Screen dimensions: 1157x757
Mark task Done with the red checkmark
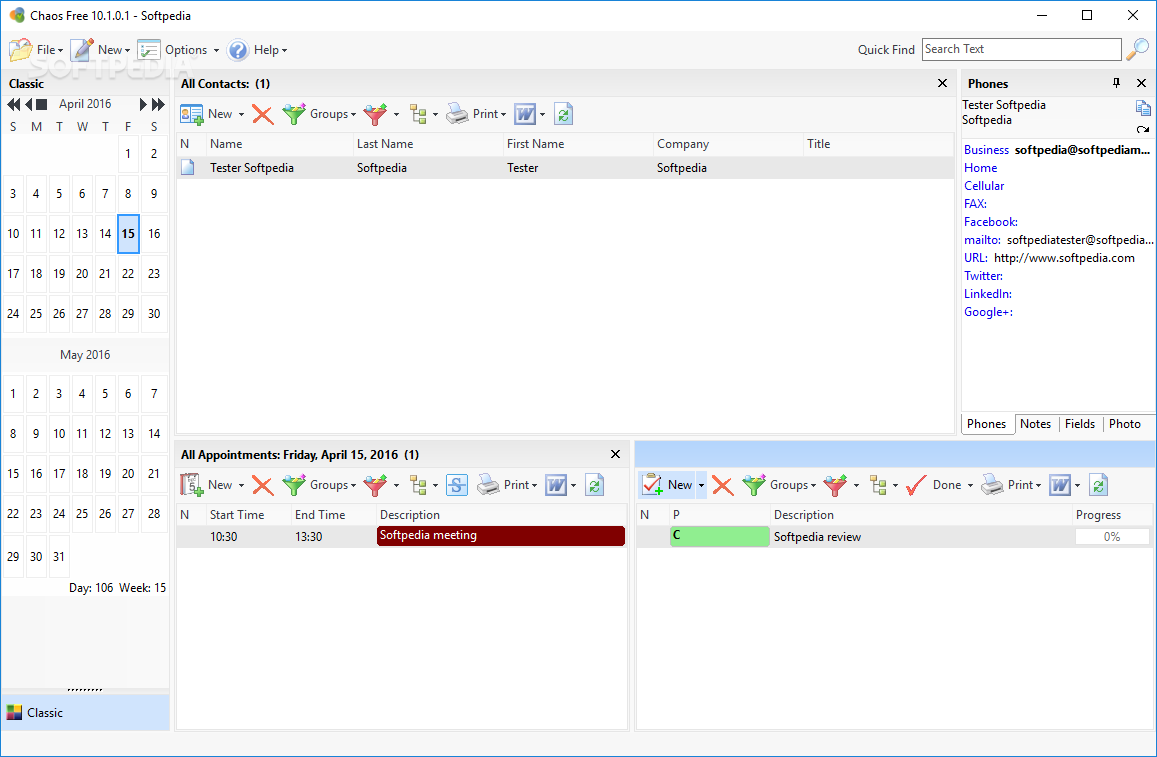pyautogui.click(x=916, y=485)
